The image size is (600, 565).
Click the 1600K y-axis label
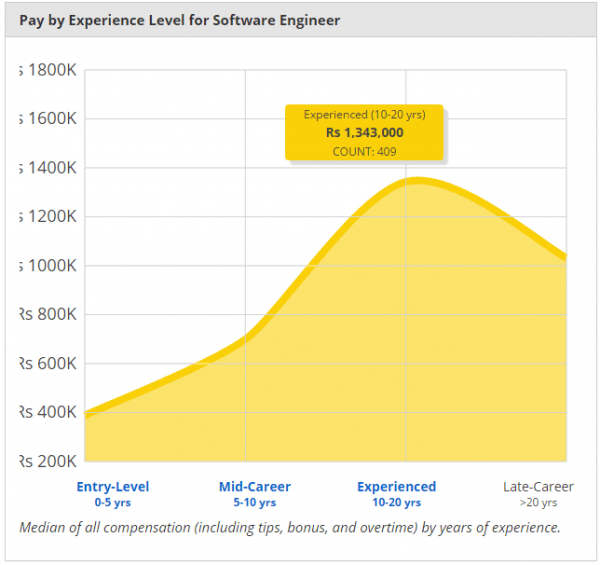coord(48,119)
